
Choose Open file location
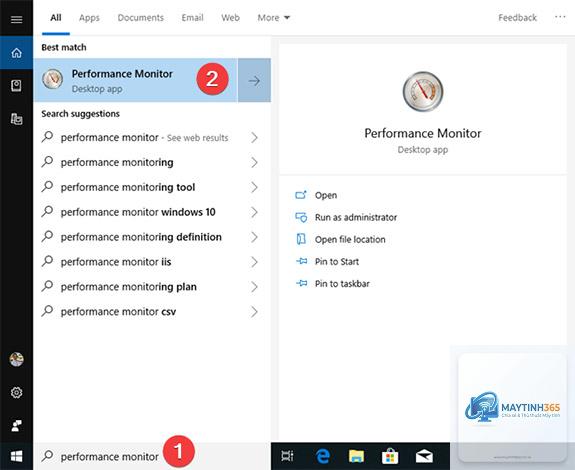click(350, 239)
